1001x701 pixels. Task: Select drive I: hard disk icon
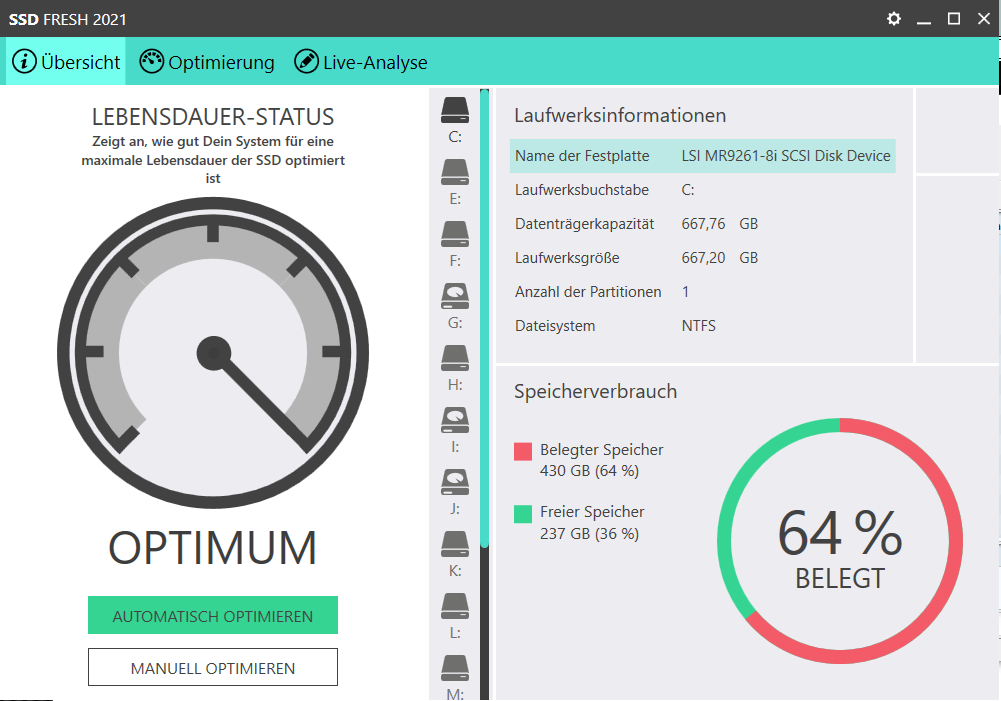455,420
